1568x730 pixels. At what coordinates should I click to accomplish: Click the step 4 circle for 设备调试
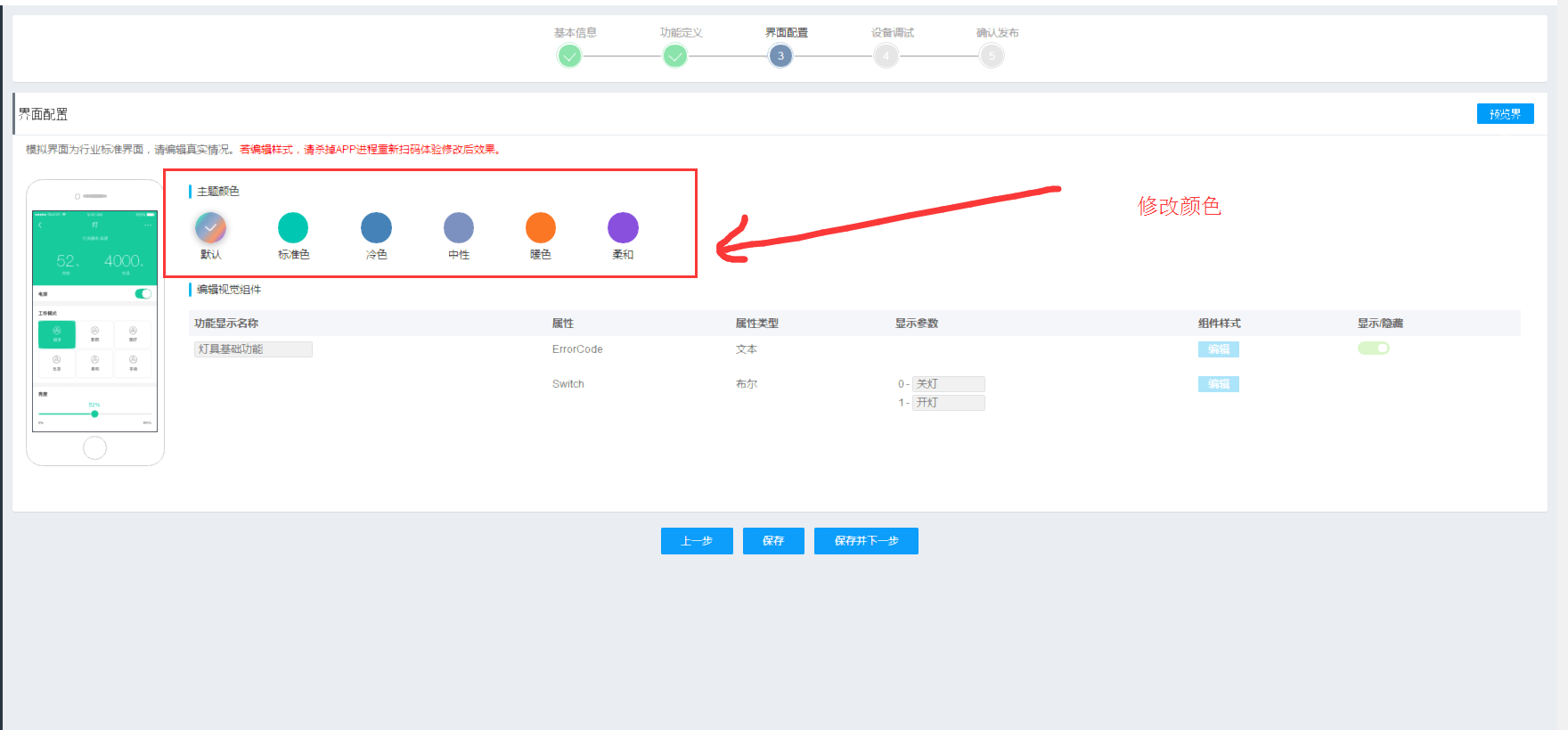point(886,56)
